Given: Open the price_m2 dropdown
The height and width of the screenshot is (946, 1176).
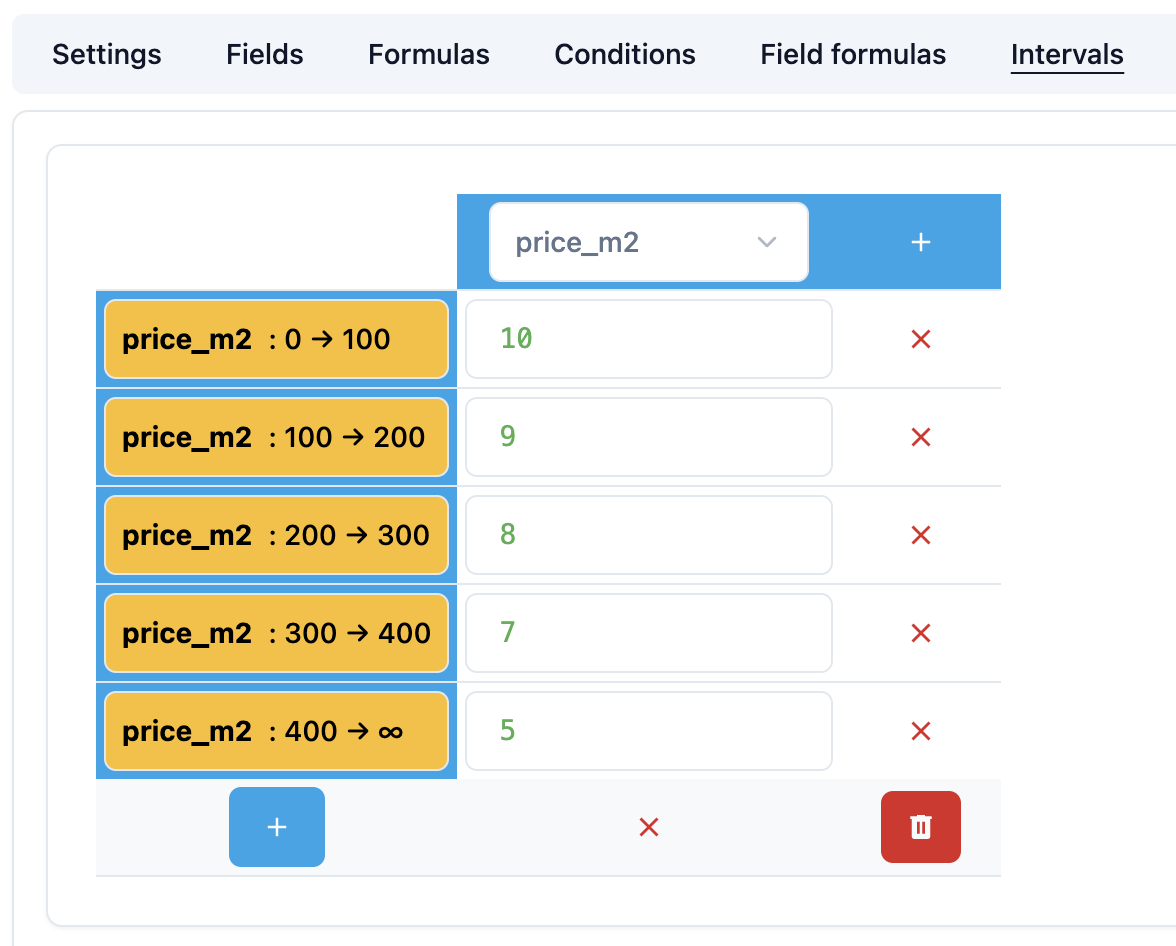Looking at the screenshot, I should (648, 242).
